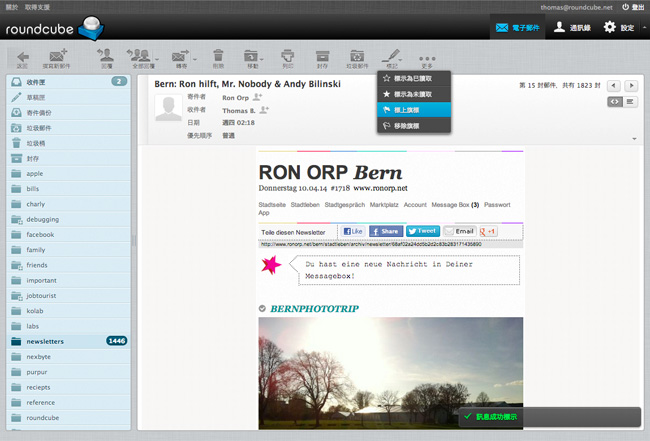Open the three-dots more actions icon
The height and width of the screenshot is (441, 650).
[x=427, y=59]
